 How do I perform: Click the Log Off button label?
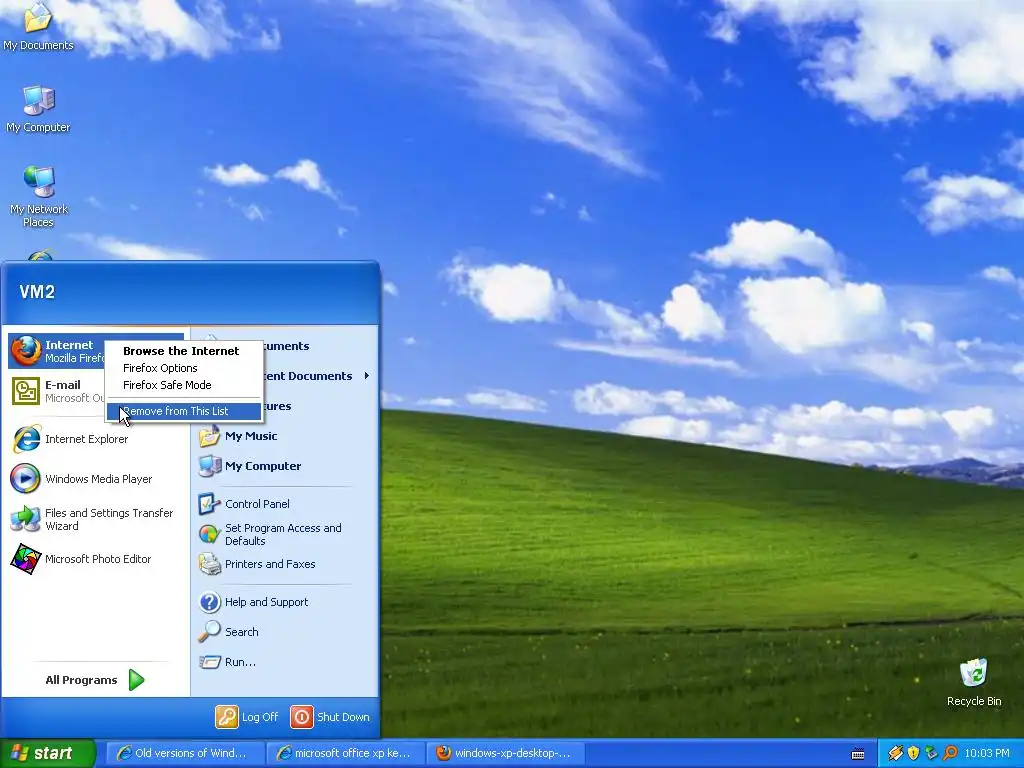coord(260,717)
